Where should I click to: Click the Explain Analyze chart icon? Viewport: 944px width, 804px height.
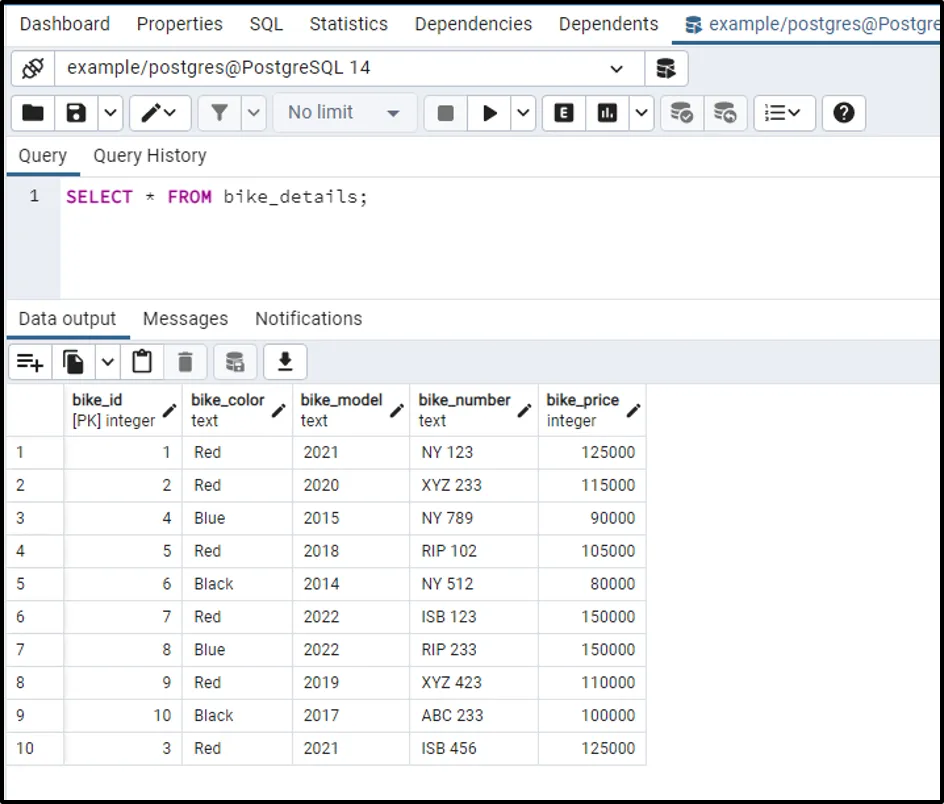coord(607,113)
